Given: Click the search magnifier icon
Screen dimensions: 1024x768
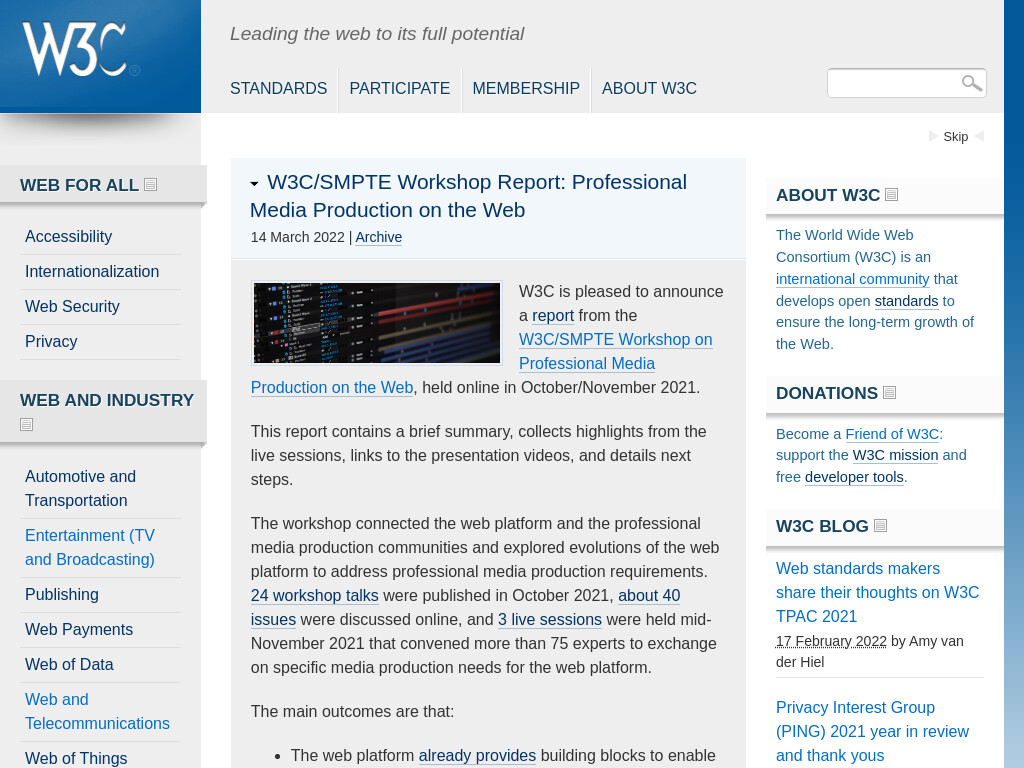Looking at the screenshot, I should 971,83.
